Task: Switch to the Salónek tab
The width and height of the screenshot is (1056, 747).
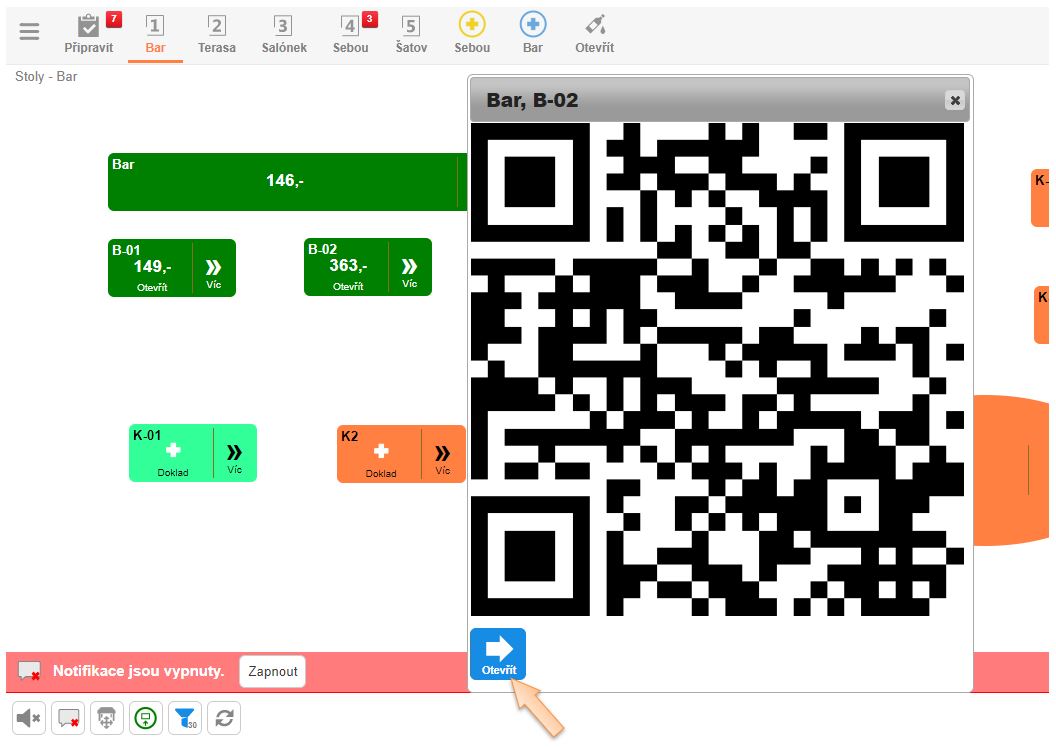Action: coord(284,33)
